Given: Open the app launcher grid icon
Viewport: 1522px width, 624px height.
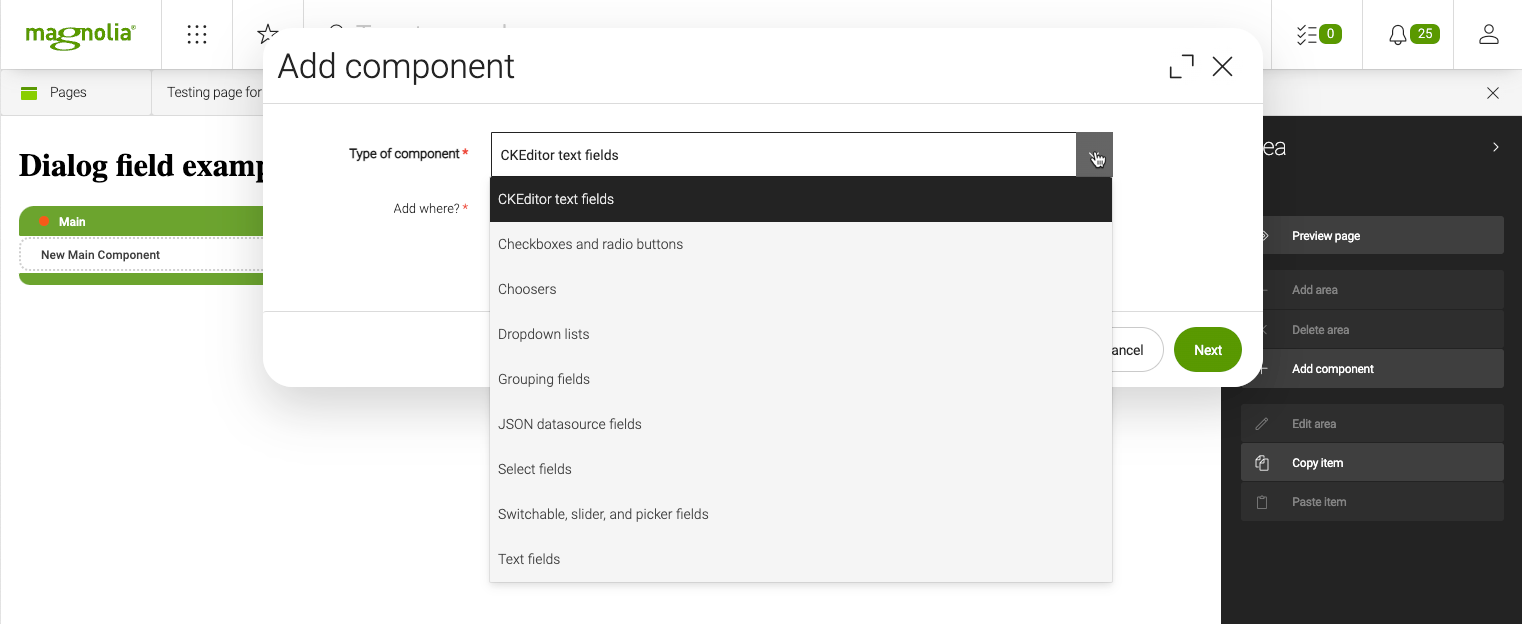Looking at the screenshot, I should tap(197, 35).
